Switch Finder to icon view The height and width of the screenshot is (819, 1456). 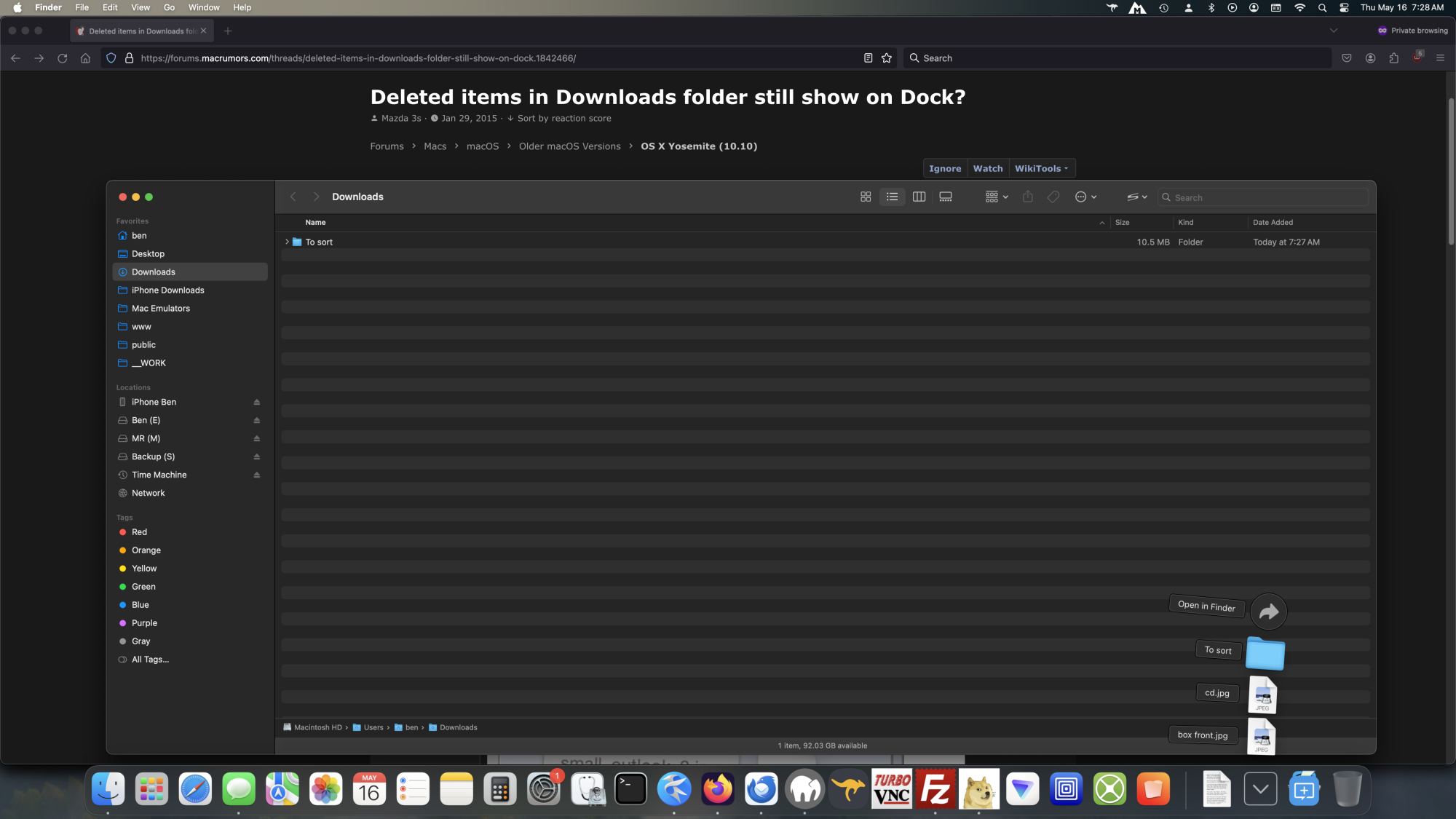(866, 197)
